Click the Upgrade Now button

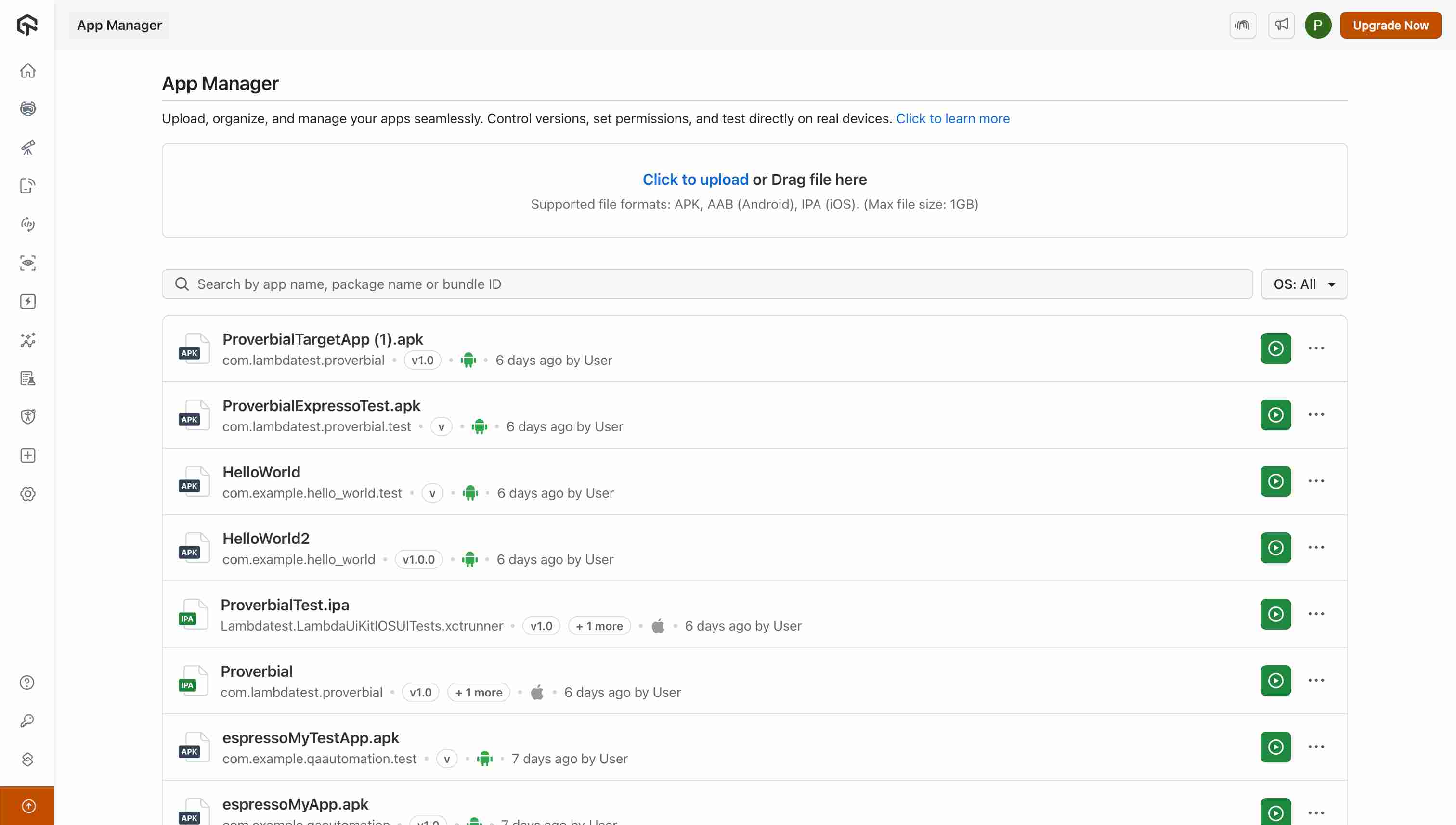1390,26
